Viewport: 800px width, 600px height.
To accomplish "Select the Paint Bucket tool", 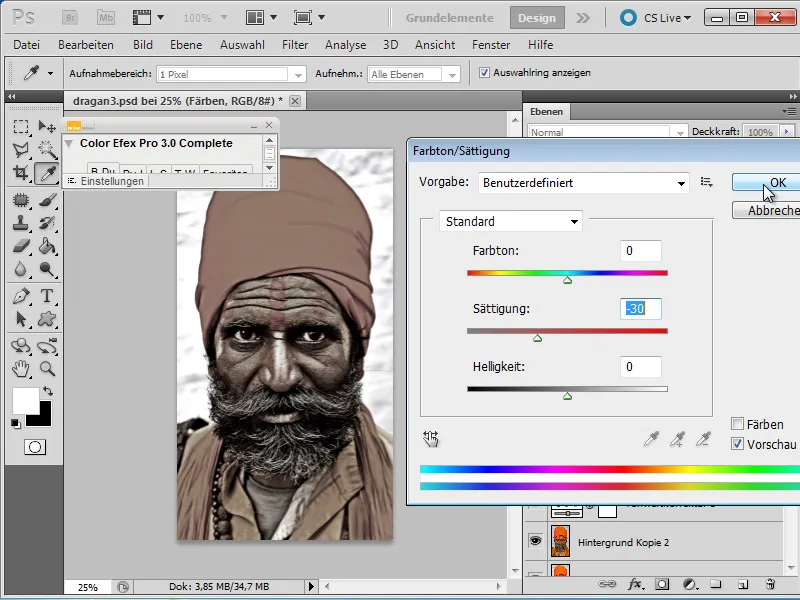I will pyautogui.click(x=47, y=246).
